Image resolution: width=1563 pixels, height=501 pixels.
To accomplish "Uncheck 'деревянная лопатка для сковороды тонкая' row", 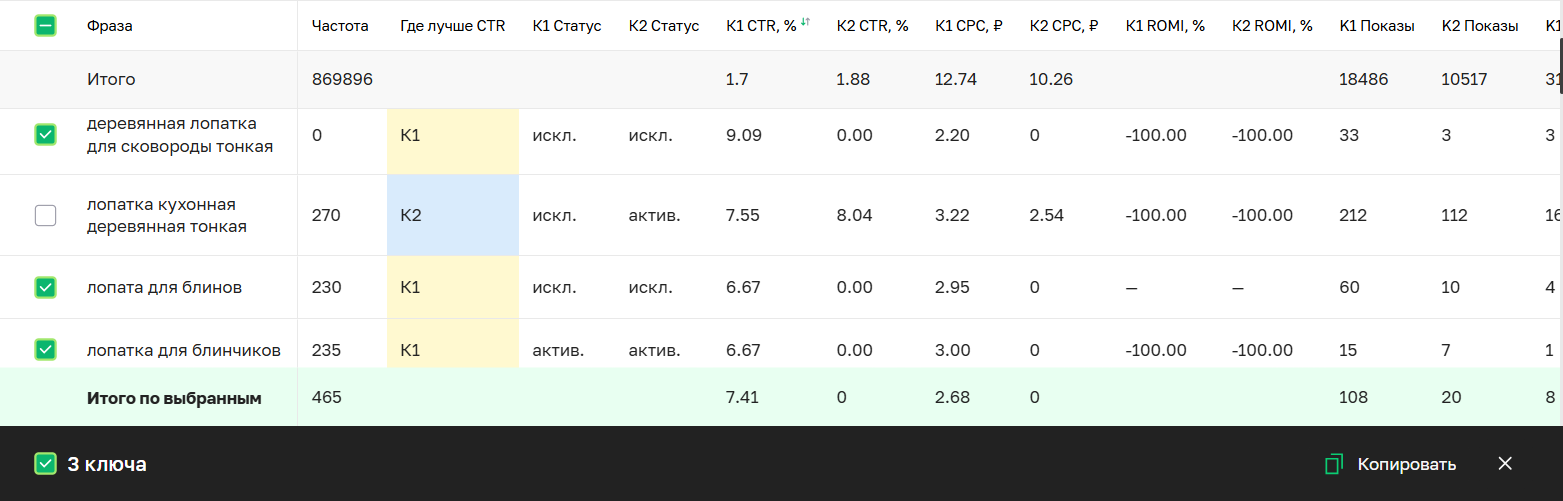I will (45, 134).
